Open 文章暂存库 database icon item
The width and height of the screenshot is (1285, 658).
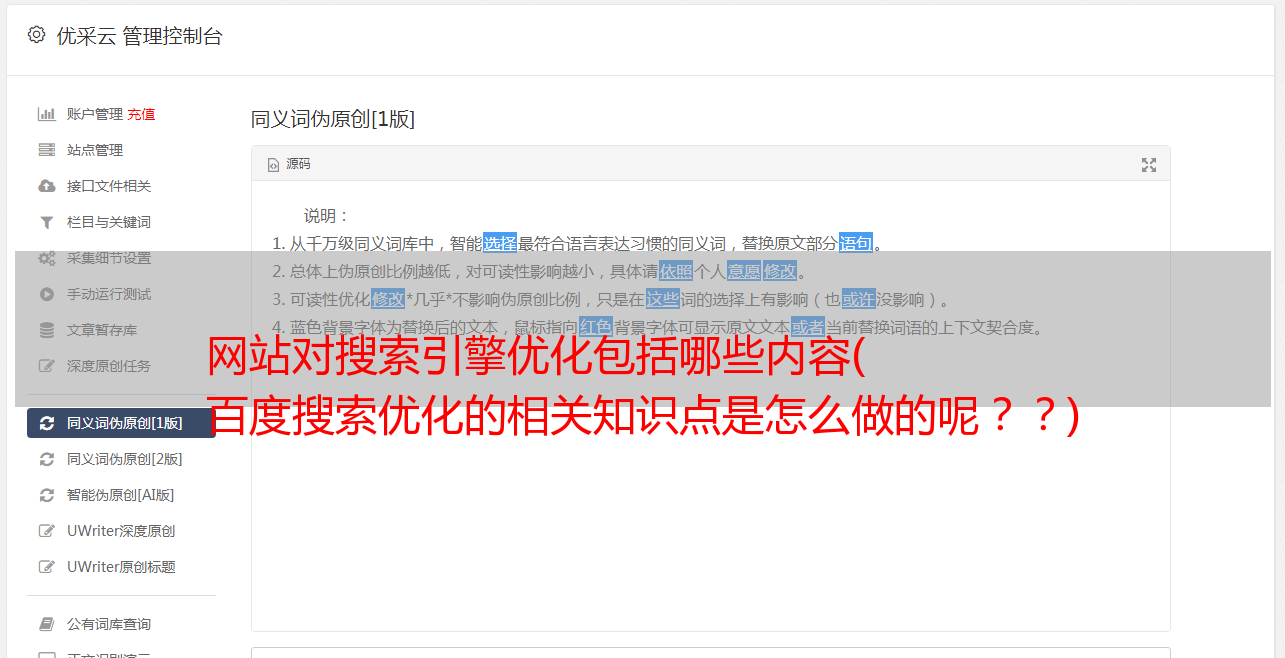pos(102,330)
